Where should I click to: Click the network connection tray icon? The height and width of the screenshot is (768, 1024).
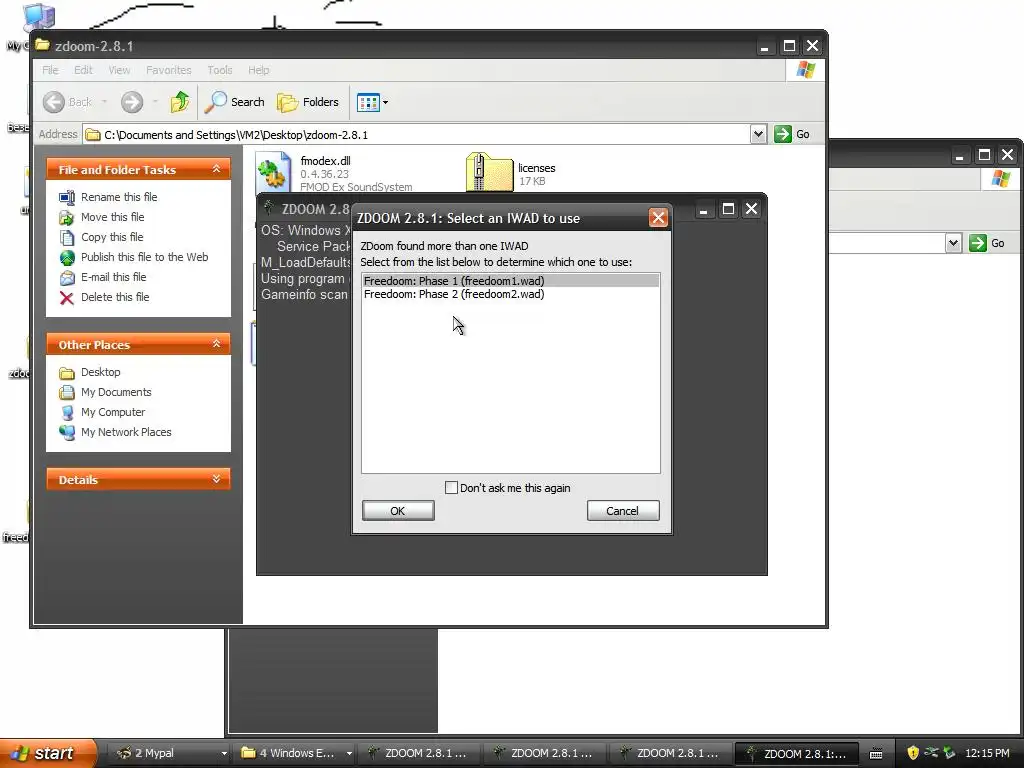coord(931,753)
